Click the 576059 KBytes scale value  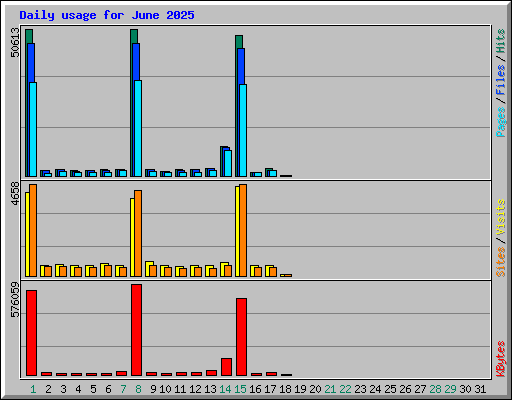point(15,300)
